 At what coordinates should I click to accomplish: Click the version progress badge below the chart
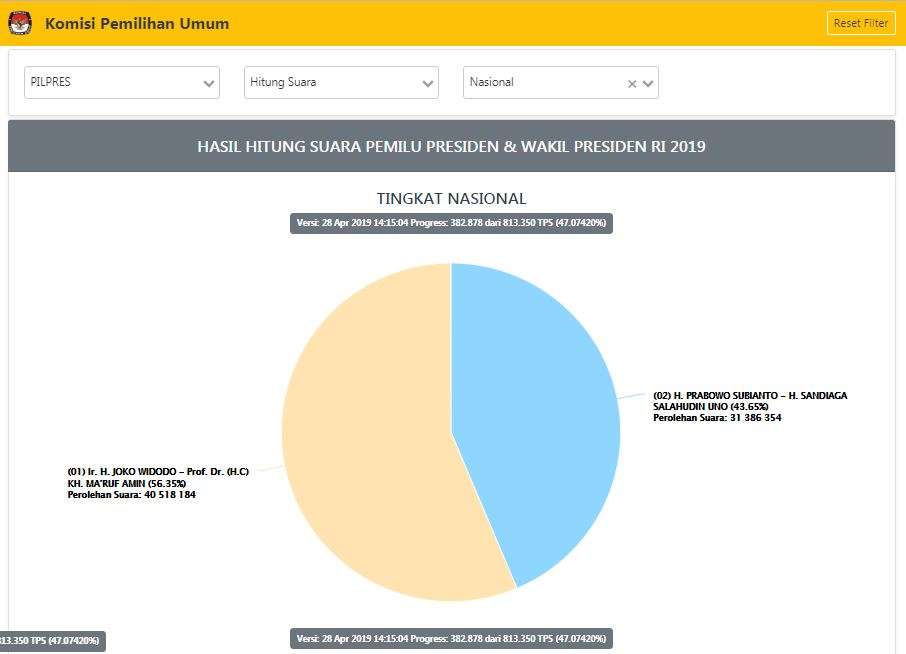(451, 639)
